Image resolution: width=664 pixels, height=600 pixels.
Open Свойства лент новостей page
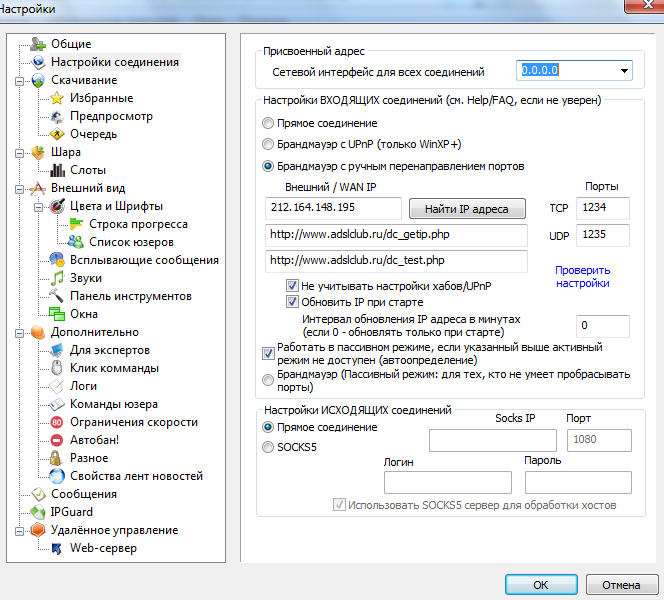[x=136, y=476]
